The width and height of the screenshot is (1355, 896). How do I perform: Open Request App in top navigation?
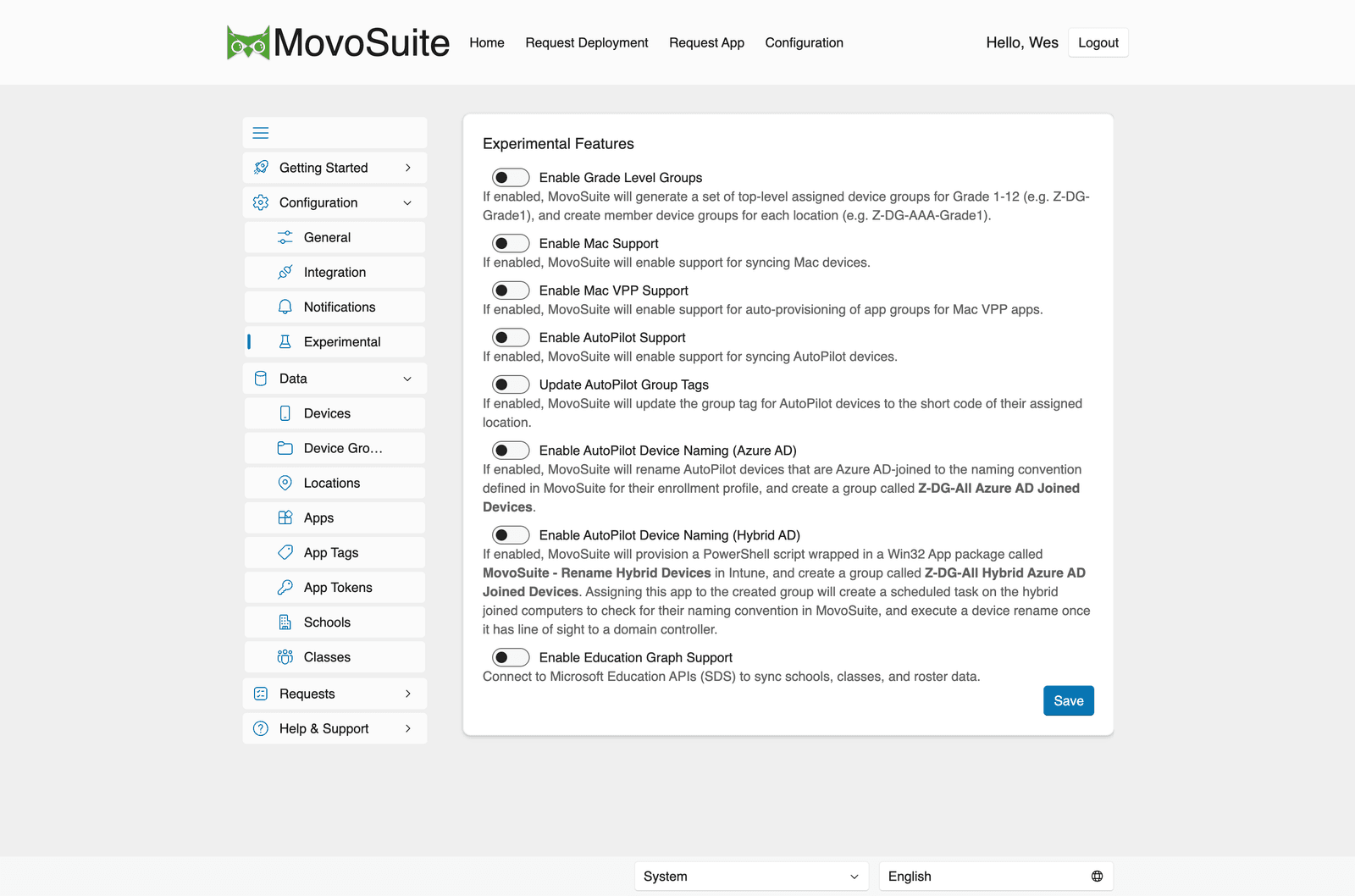[x=706, y=42]
